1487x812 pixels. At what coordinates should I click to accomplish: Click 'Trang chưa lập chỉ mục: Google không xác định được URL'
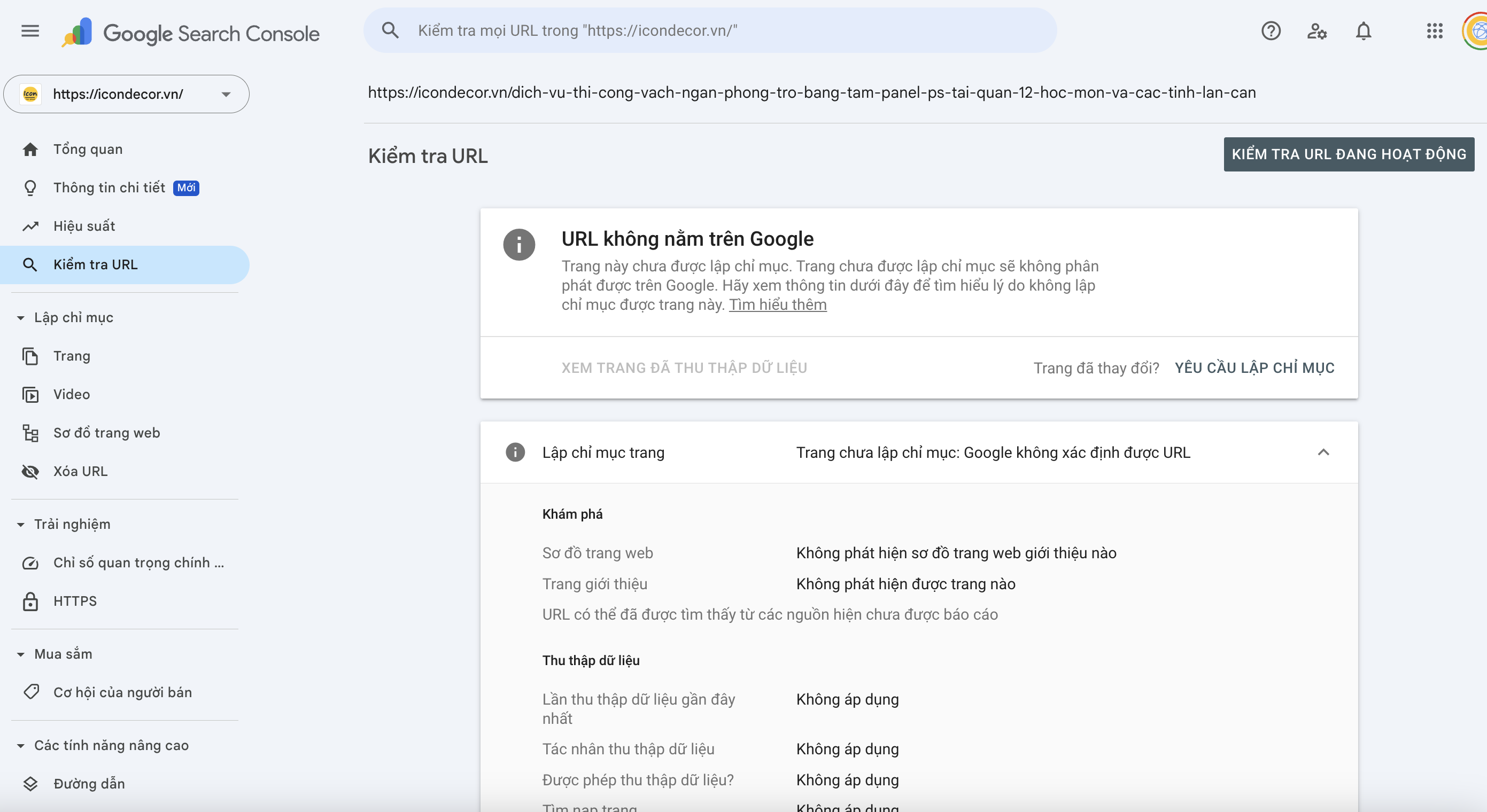coord(993,452)
